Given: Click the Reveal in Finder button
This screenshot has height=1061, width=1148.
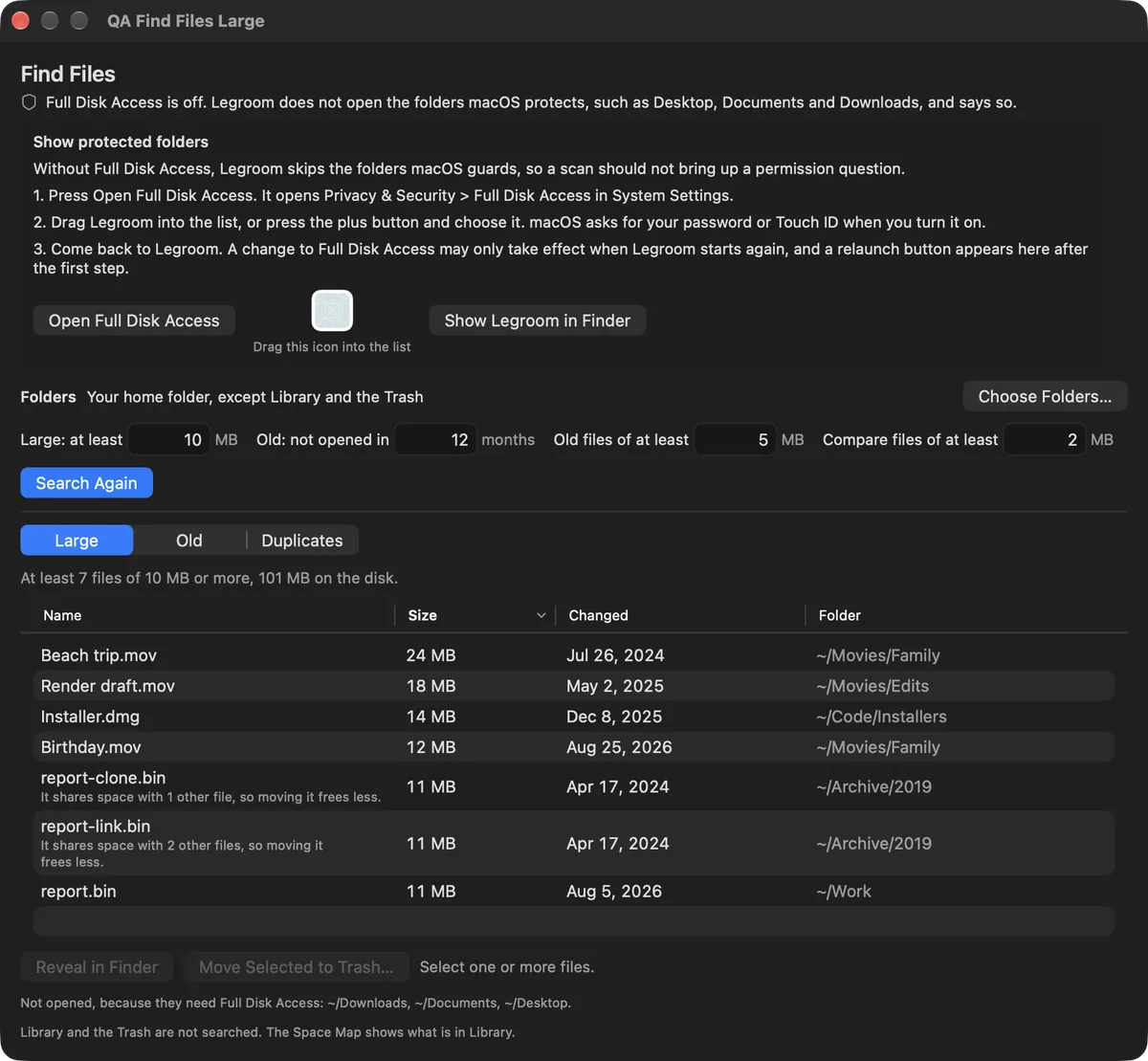Looking at the screenshot, I should (x=97, y=967).
